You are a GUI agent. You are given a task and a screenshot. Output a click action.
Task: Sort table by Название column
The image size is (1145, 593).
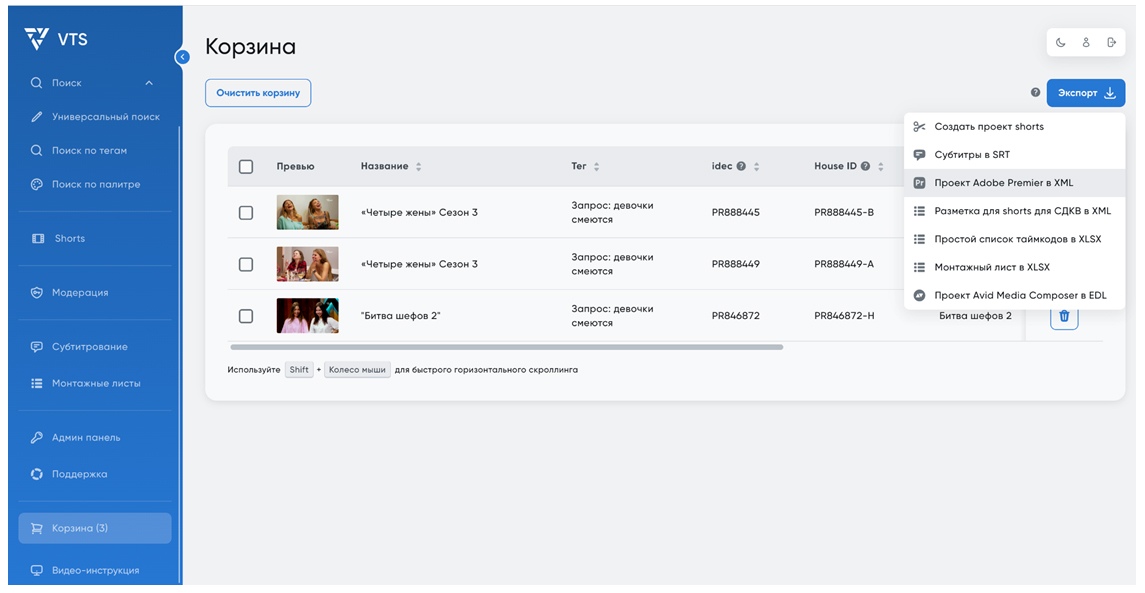click(x=418, y=166)
